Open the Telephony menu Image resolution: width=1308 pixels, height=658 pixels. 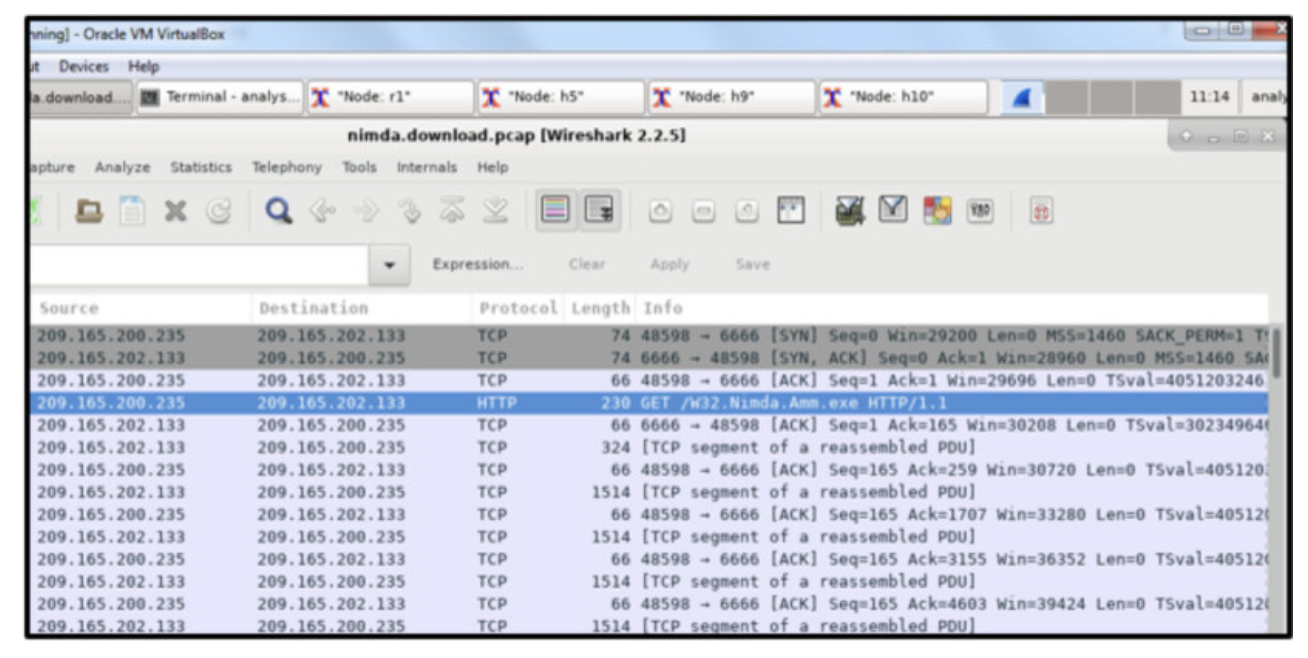[287, 167]
